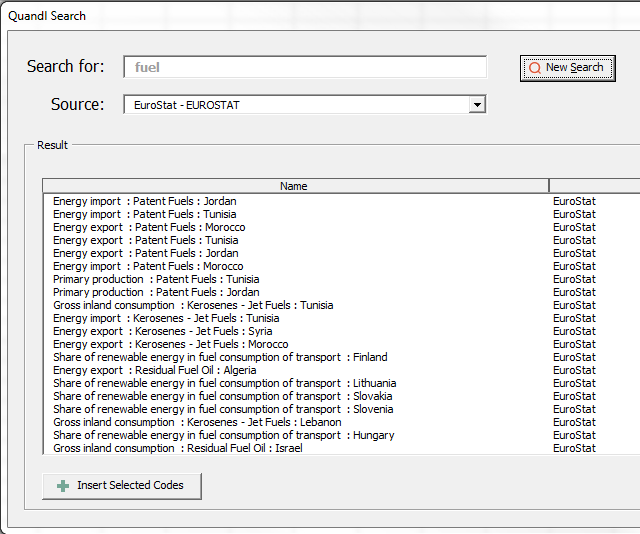This screenshot has height=534, width=640.
Task: Click EuroStat cell in the Finland row
Action: 574,358
